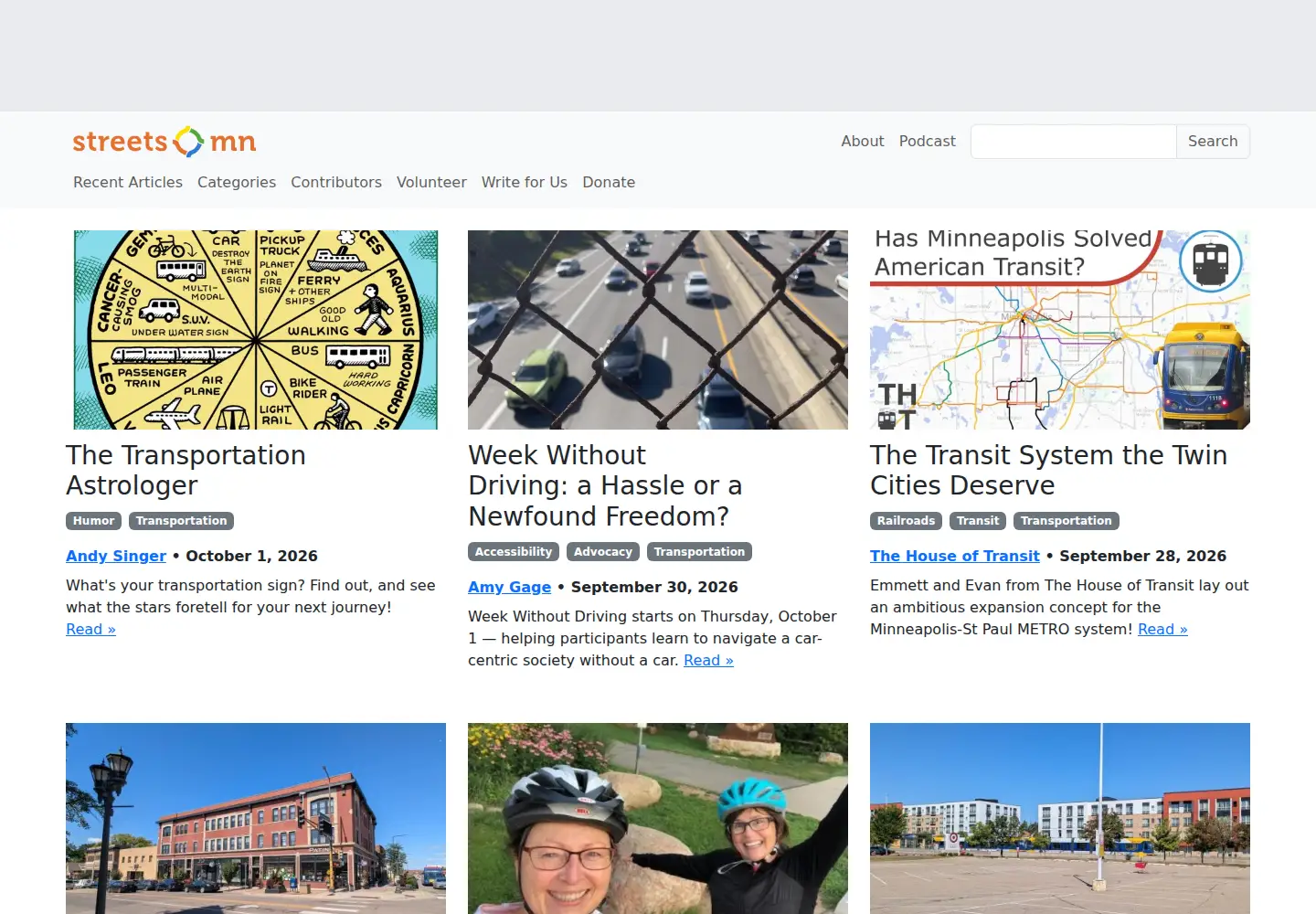
Task: Click Read » under Transportation Astrologer
Action: (90, 629)
